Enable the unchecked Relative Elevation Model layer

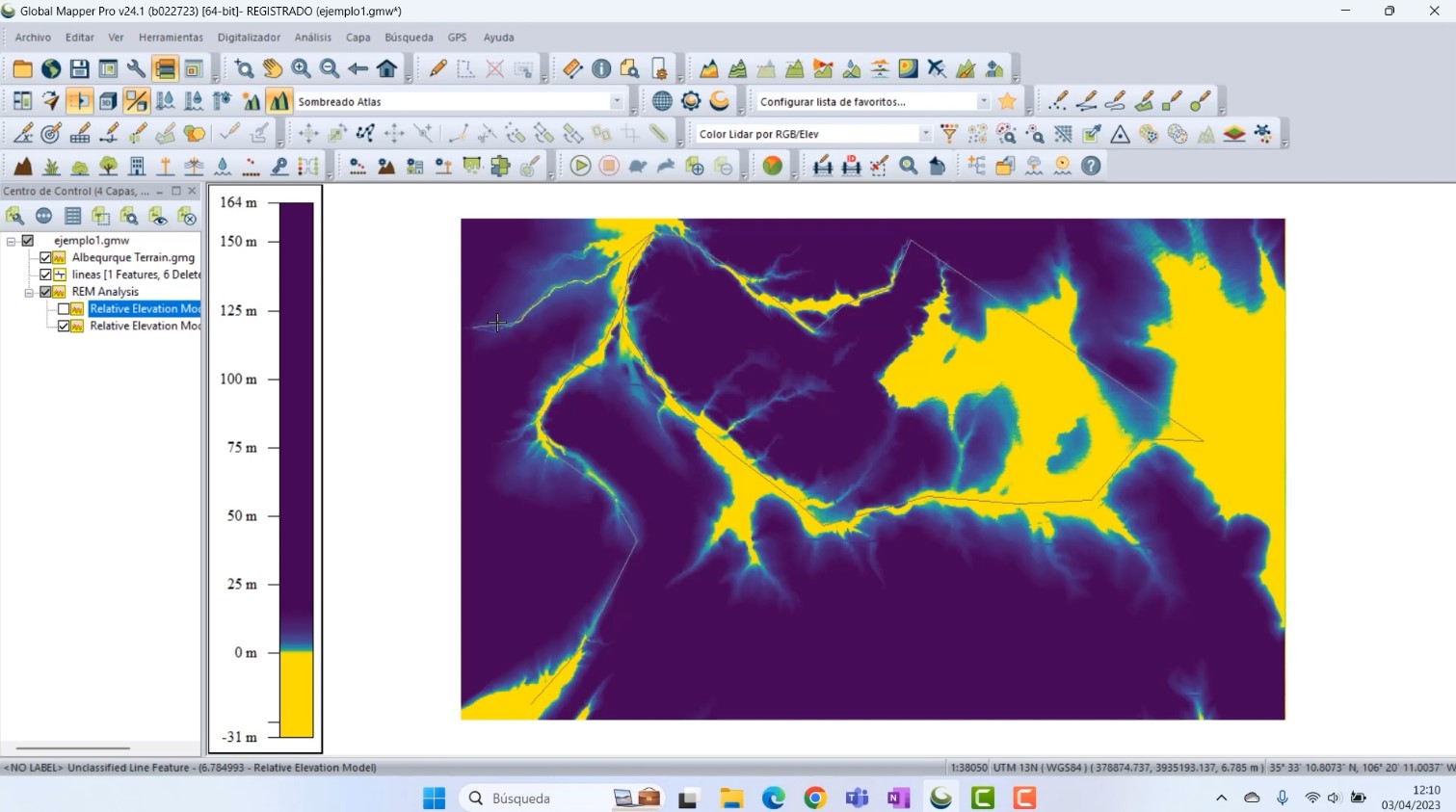pyautogui.click(x=64, y=309)
